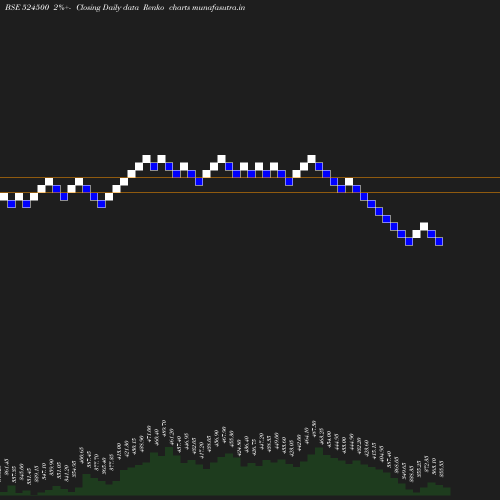
Task: Click the 454.00 price label
Action: tap(329, 439)
